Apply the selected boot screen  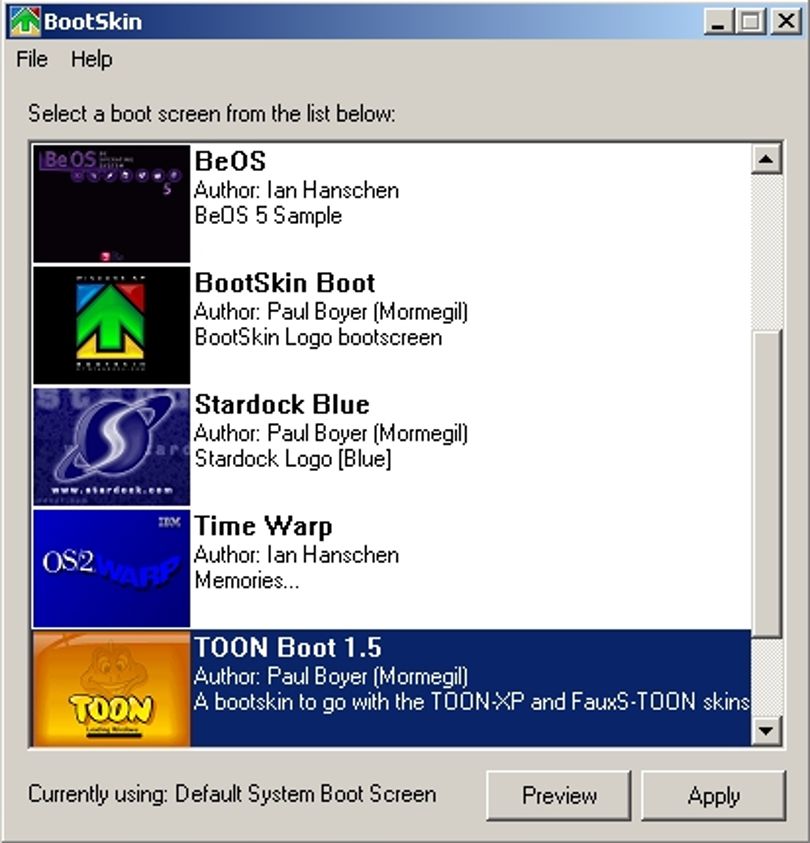(x=713, y=795)
